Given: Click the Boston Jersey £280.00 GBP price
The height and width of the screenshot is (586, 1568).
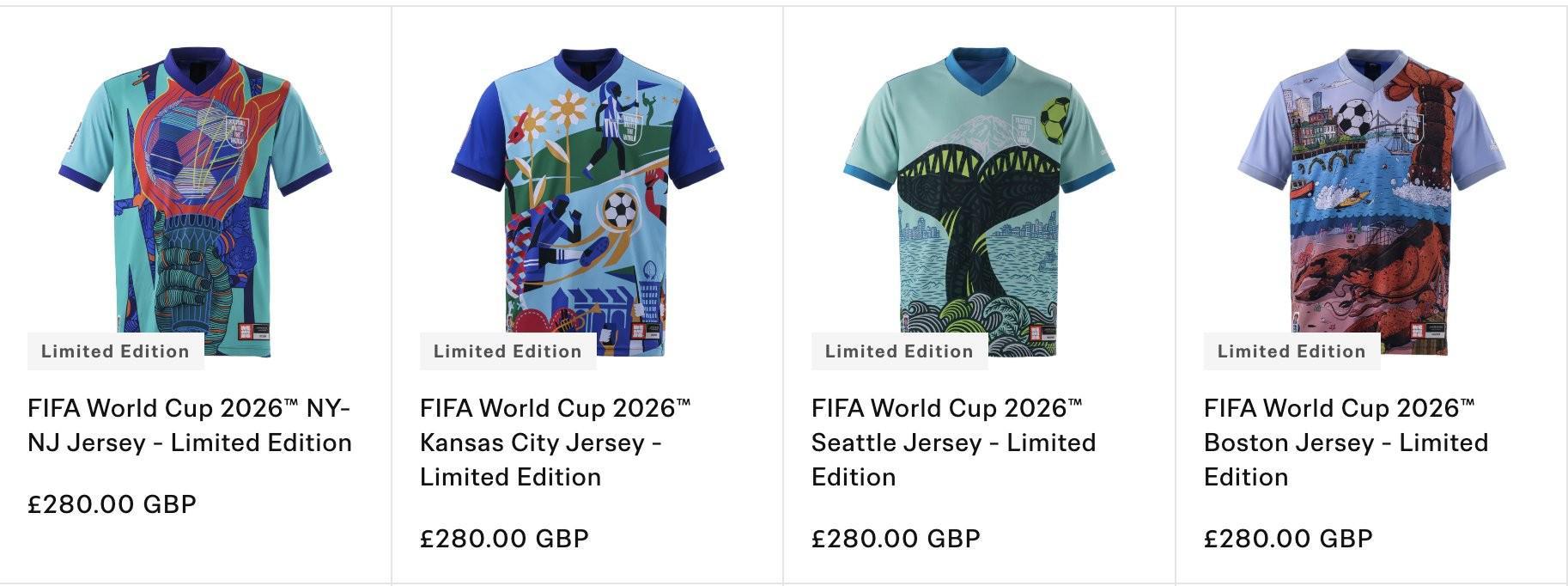Looking at the screenshot, I should (x=1289, y=539).
